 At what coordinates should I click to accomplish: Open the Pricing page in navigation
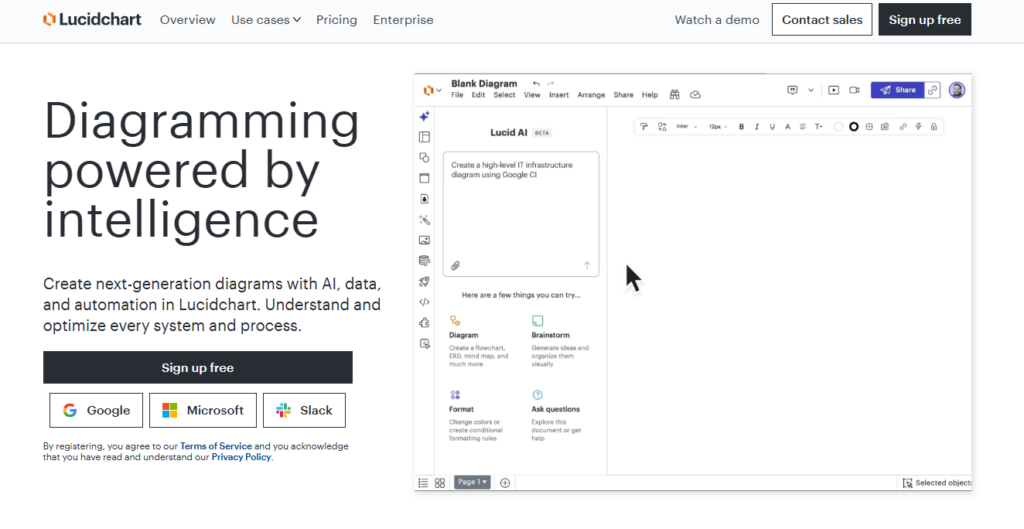tap(336, 20)
